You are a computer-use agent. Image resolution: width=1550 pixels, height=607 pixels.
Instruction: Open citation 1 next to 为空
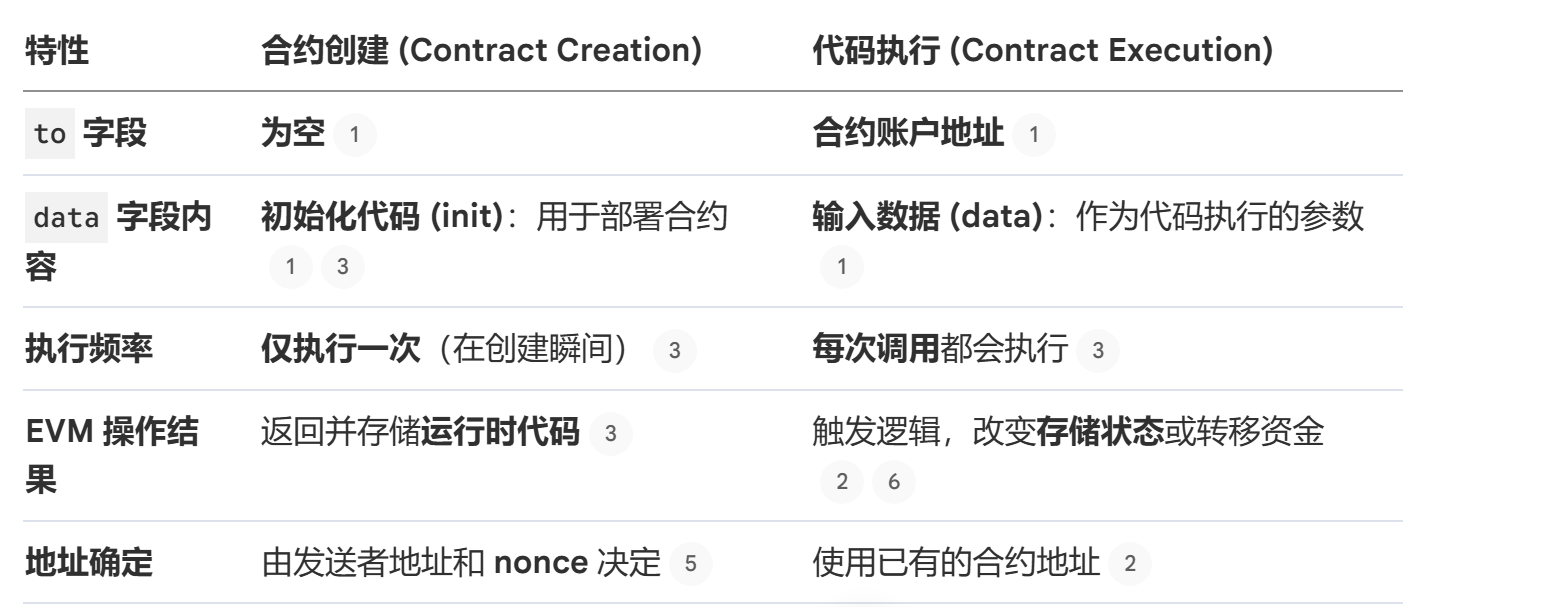355,135
